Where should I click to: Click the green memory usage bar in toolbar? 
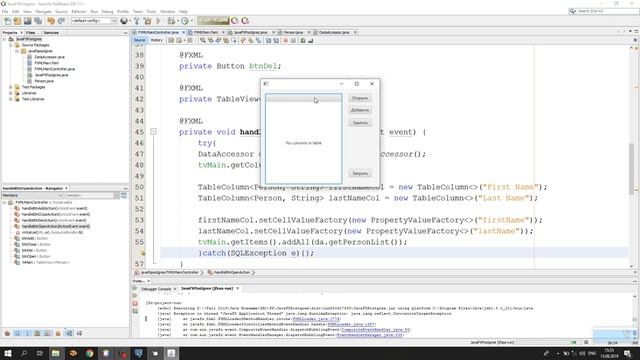click(x=213, y=21)
